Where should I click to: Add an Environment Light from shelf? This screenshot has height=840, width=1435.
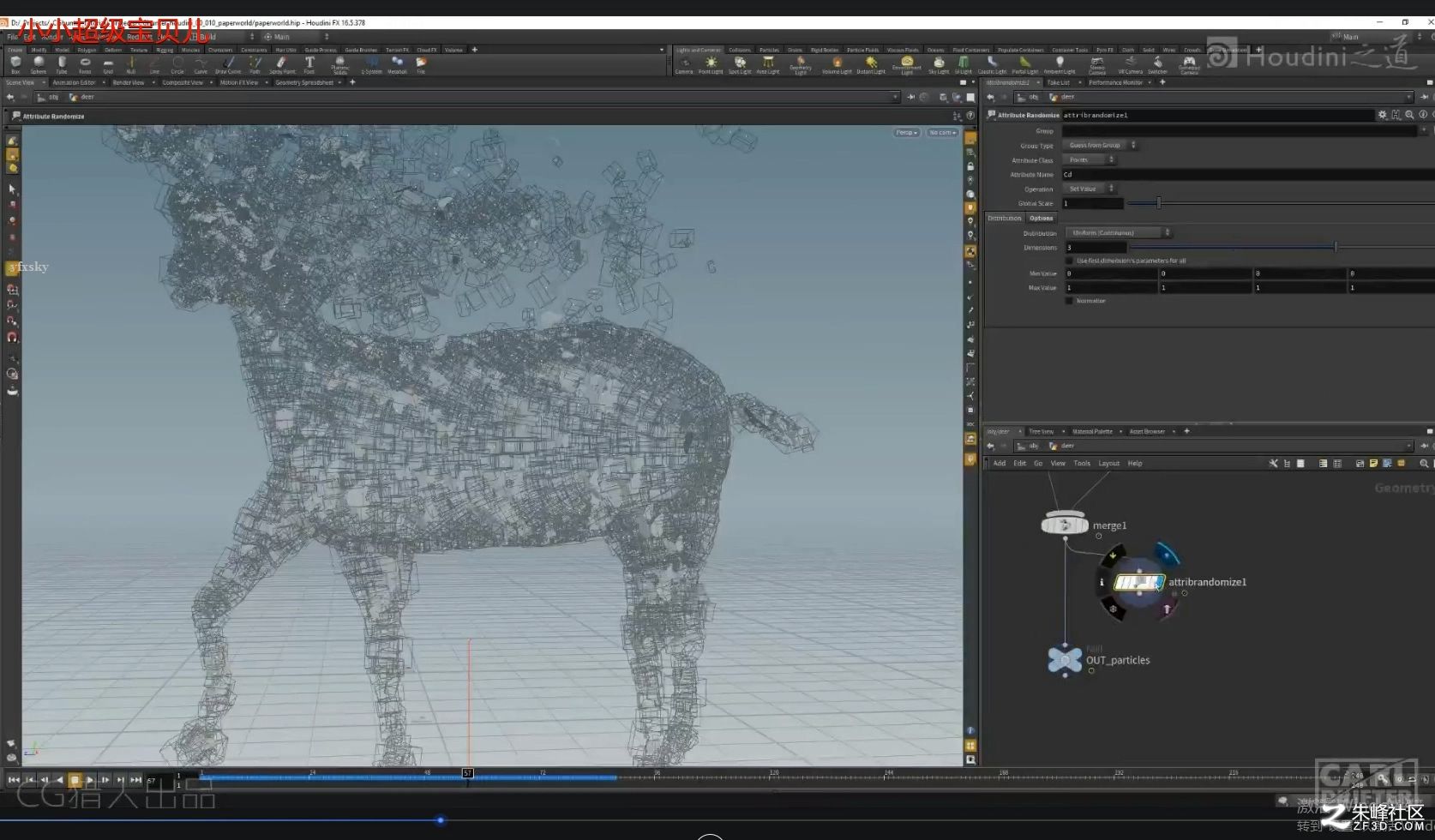coord(906,65)
